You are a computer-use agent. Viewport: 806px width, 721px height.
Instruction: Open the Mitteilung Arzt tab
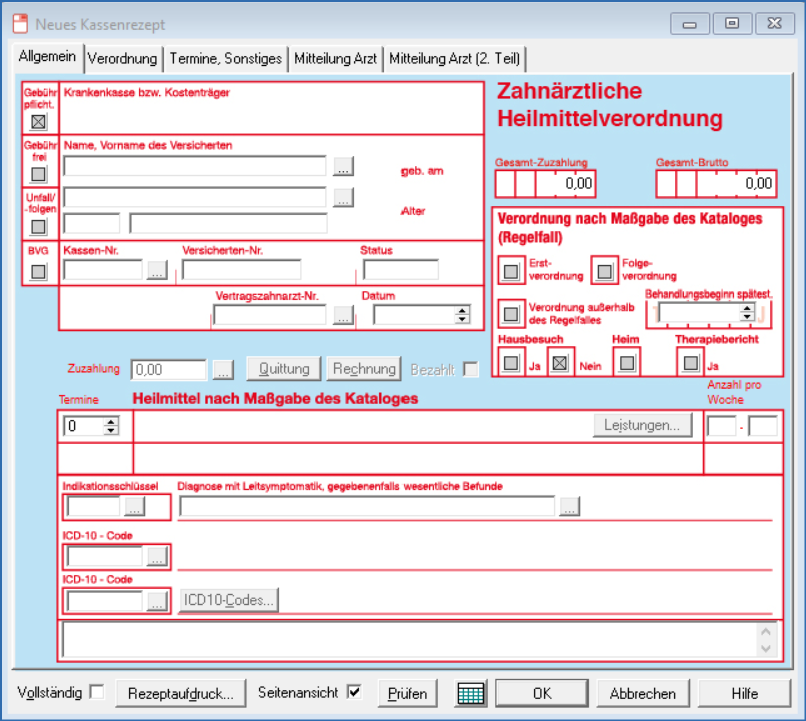(x=336, y=58)
